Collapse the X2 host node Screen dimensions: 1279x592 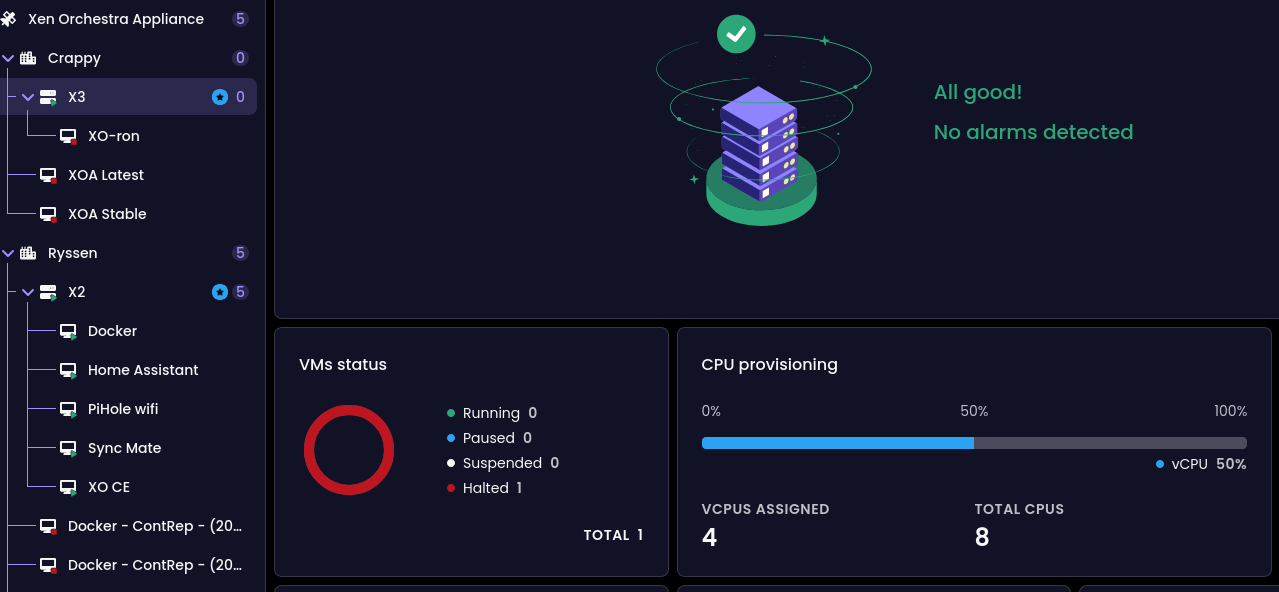click(28, 292)
